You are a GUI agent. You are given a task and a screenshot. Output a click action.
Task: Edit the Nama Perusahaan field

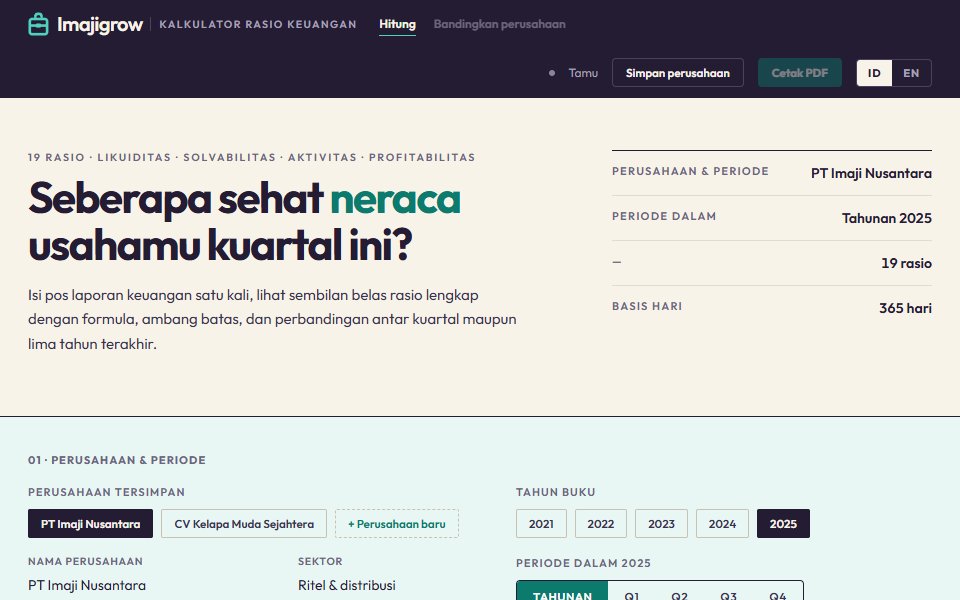[154, 585]
